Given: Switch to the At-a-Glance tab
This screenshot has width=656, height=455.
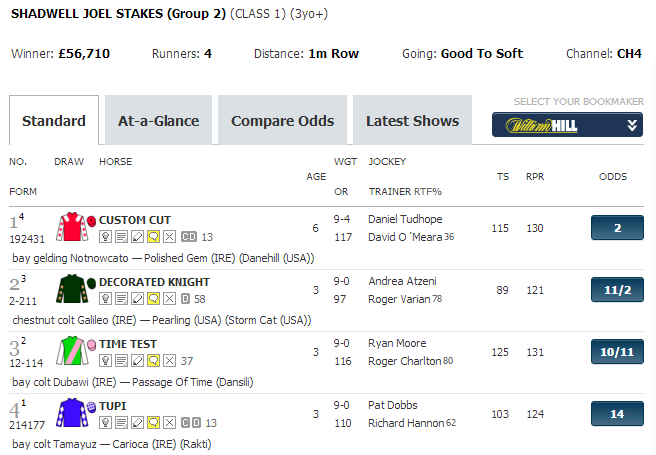Looking at the screenshot, I should point(159,120).
